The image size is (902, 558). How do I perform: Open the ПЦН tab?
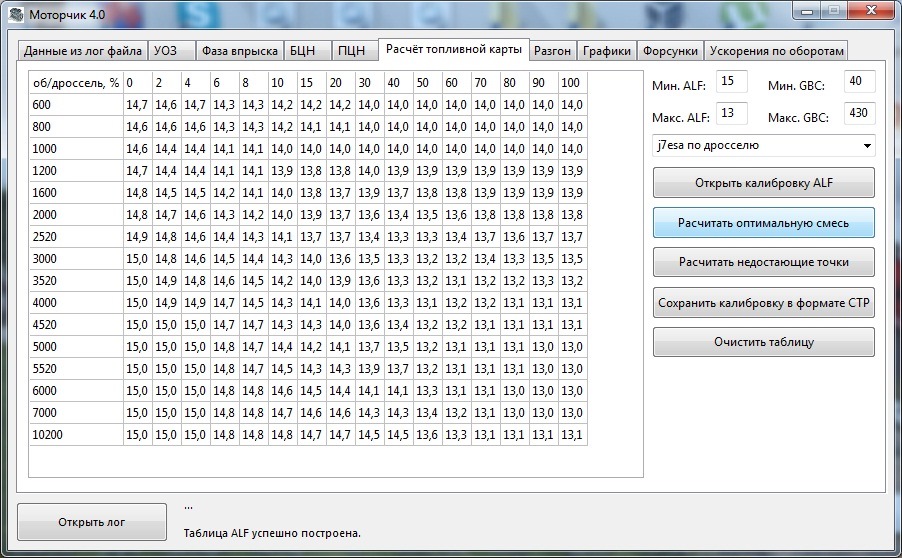(x=355, y=51)
